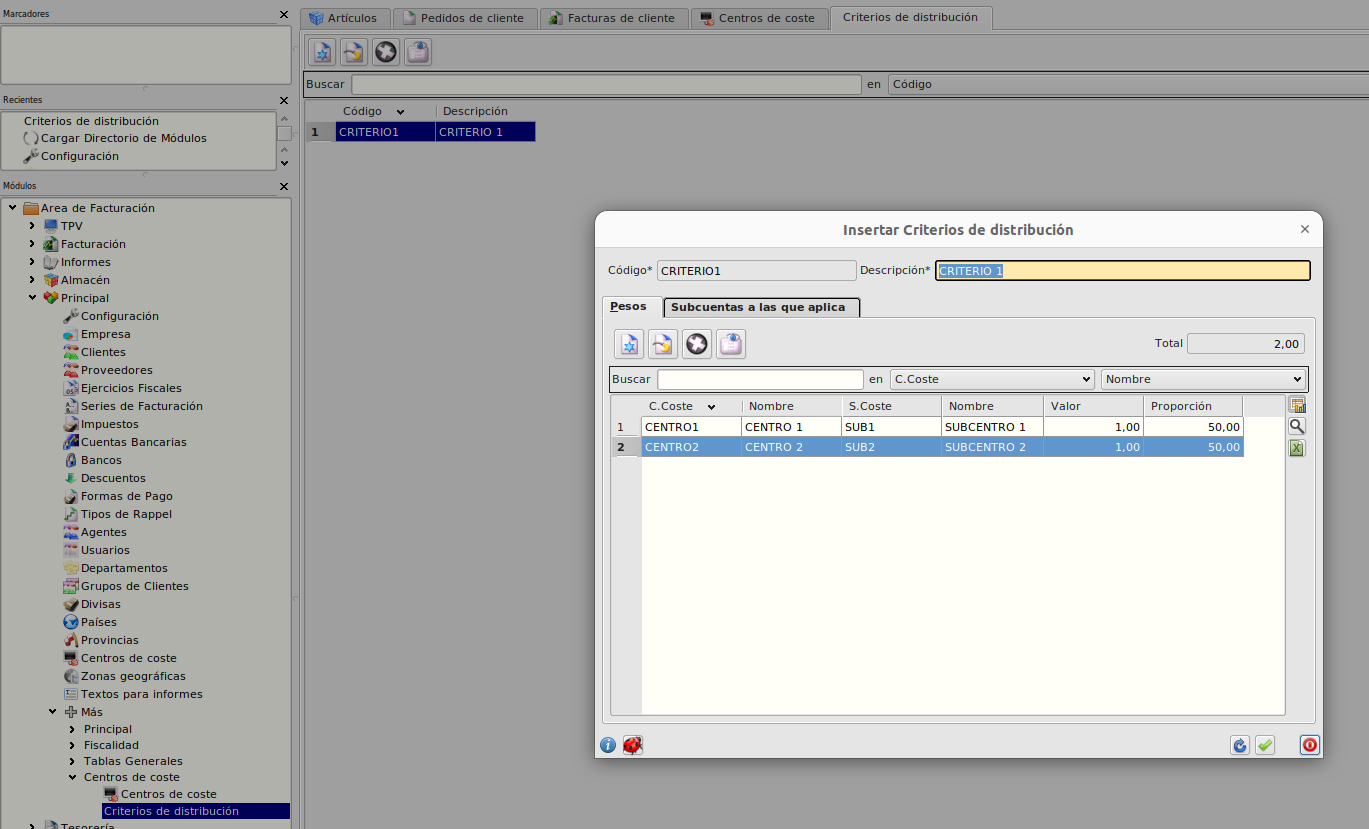The width and height of the screenshot is (1369, 829).
Task: Switch to the Centros de coste tab
Action: [x=759, y=18]
